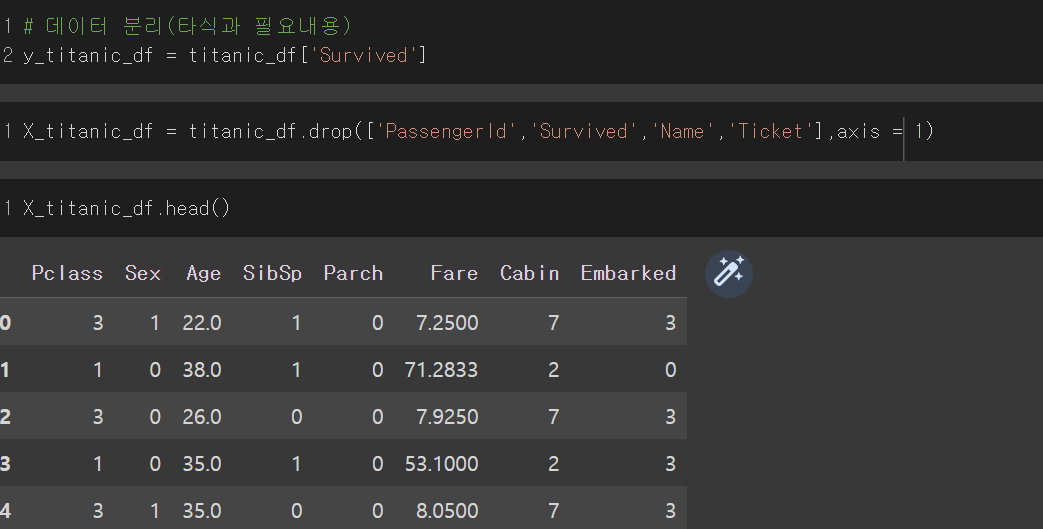The width and height of the screenshot is (1043, 529).
Task: Click row index 2 of the dataframe
Action: tap(5, 417)
